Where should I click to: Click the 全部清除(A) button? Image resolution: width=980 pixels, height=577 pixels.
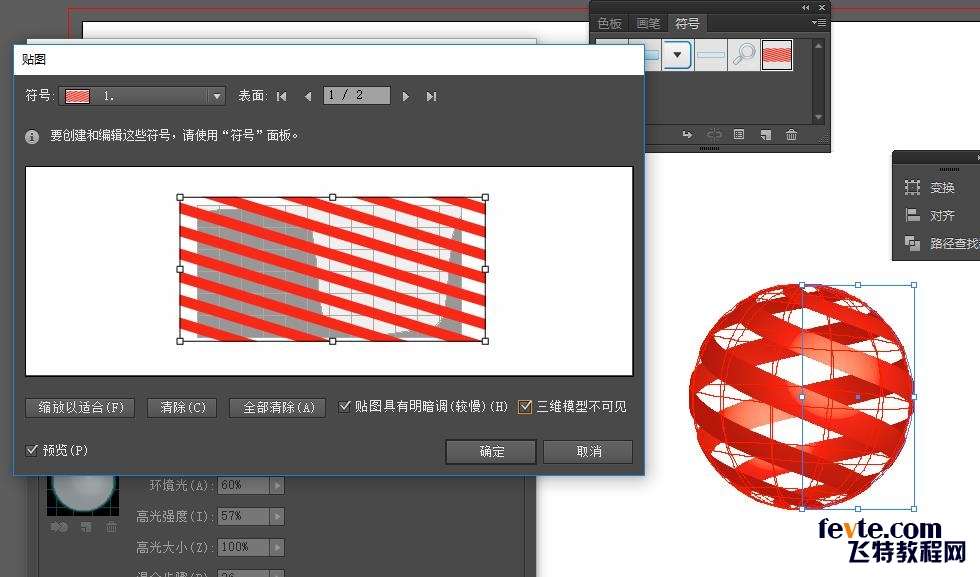[278, 408]
